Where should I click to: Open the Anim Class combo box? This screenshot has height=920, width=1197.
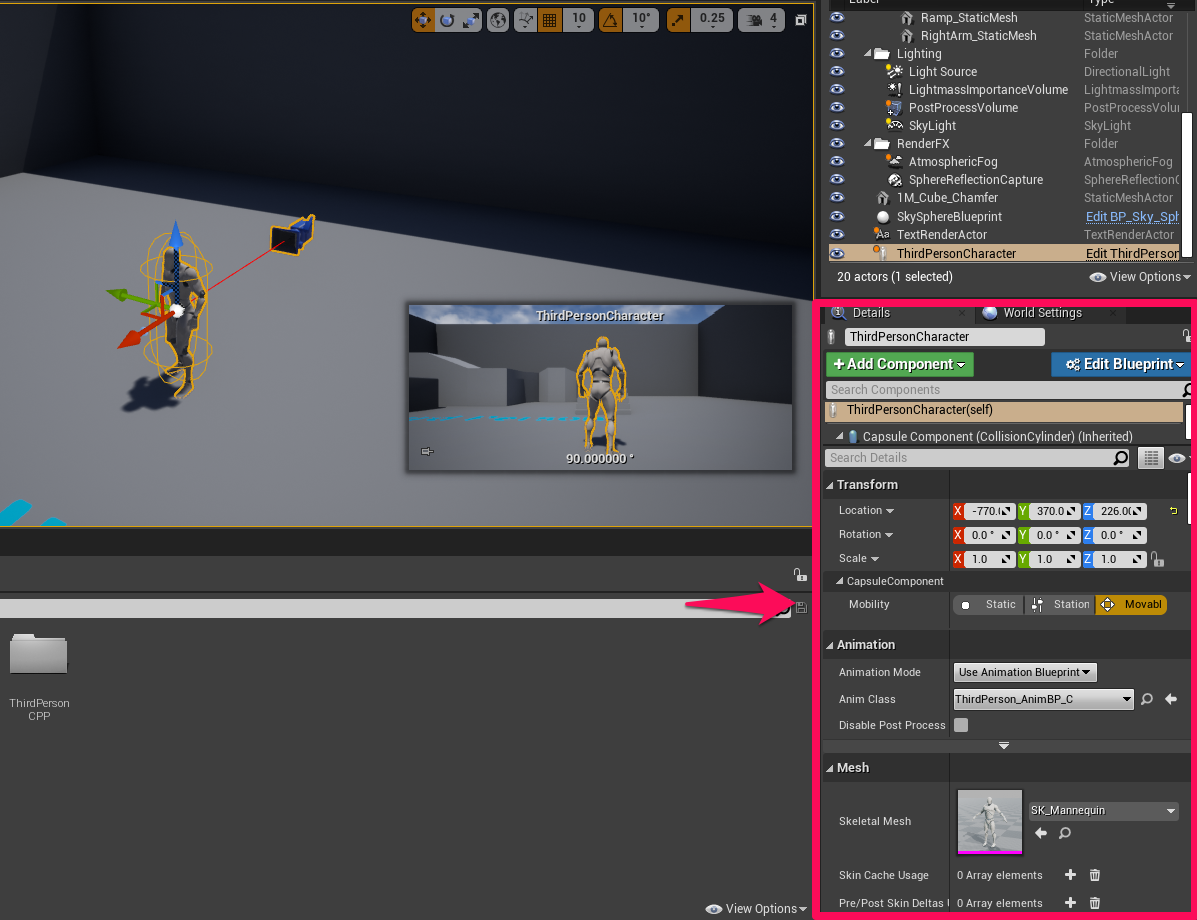[1043, 699]
